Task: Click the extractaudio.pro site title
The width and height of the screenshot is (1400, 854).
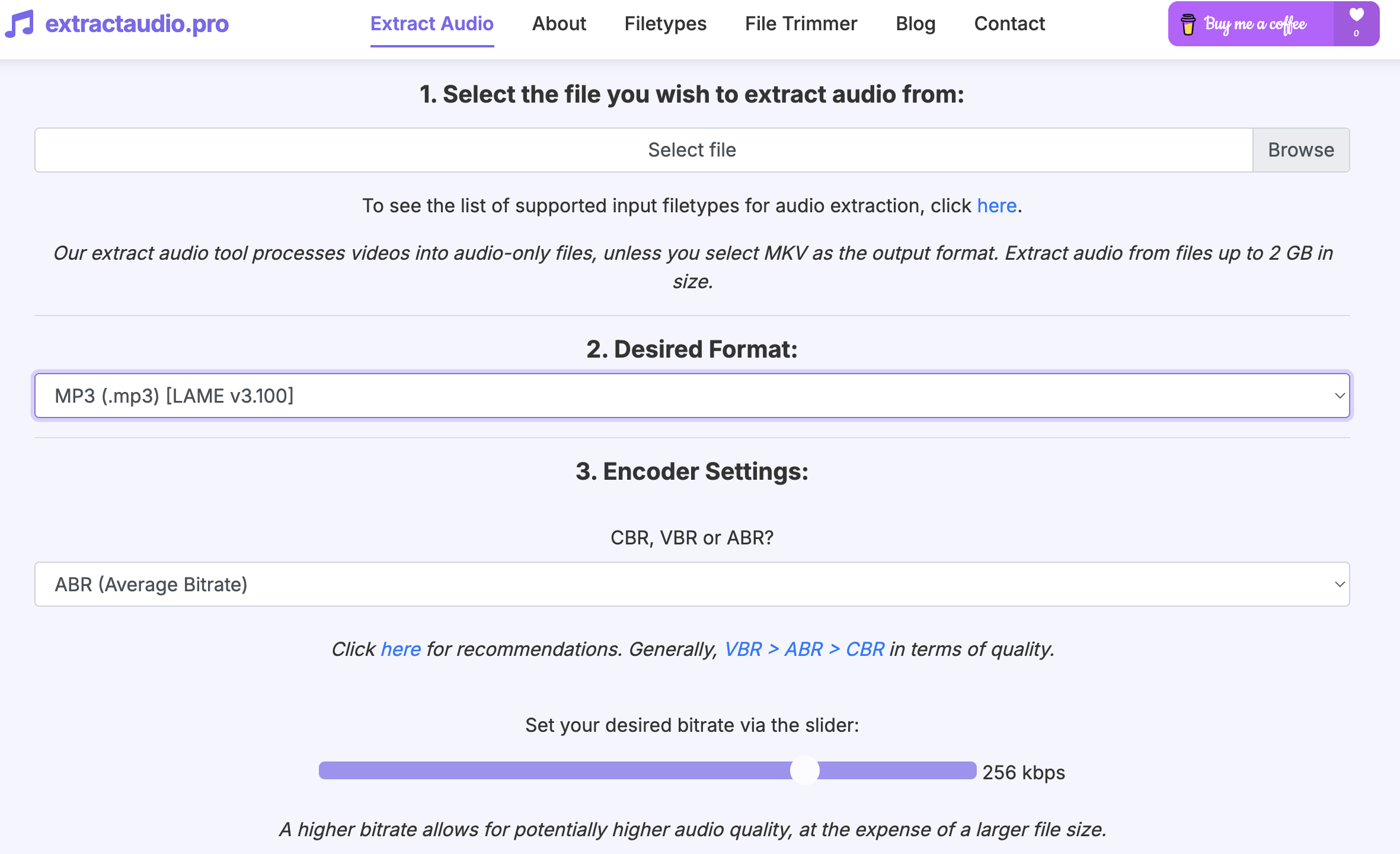Action: [x=137, y=24]
